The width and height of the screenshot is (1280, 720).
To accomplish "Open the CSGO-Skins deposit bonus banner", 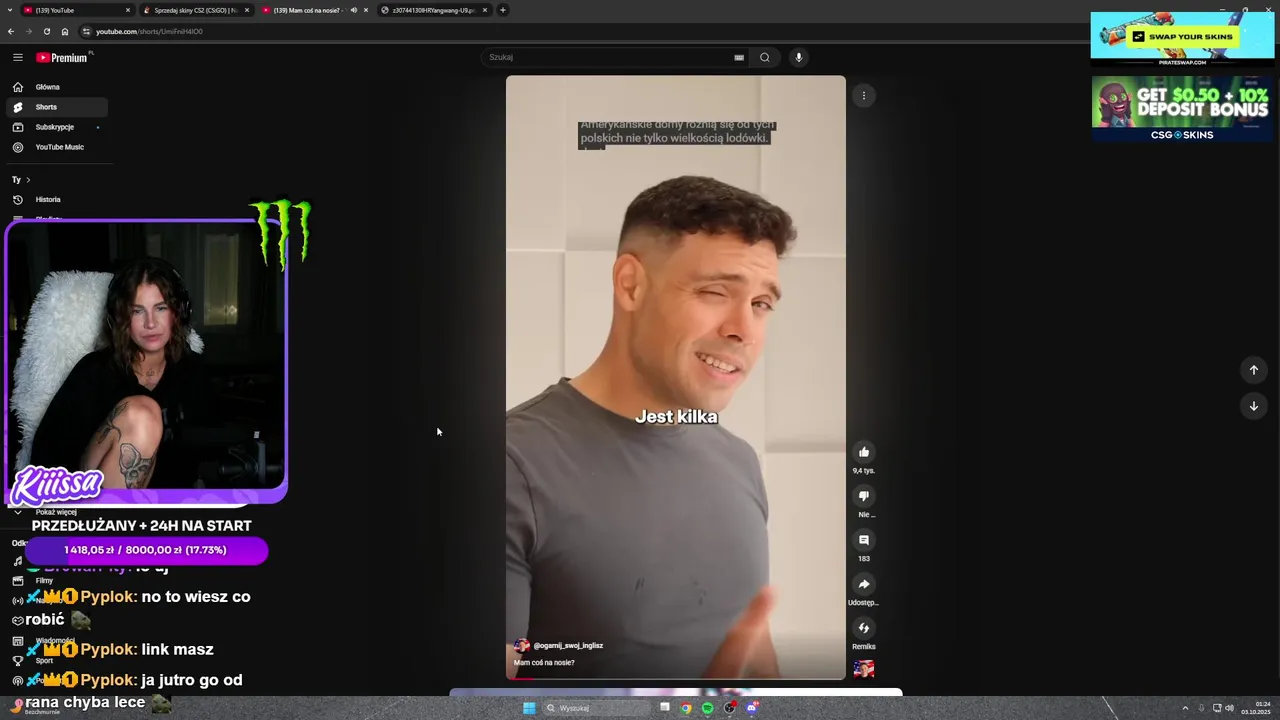I will 1182,108.
